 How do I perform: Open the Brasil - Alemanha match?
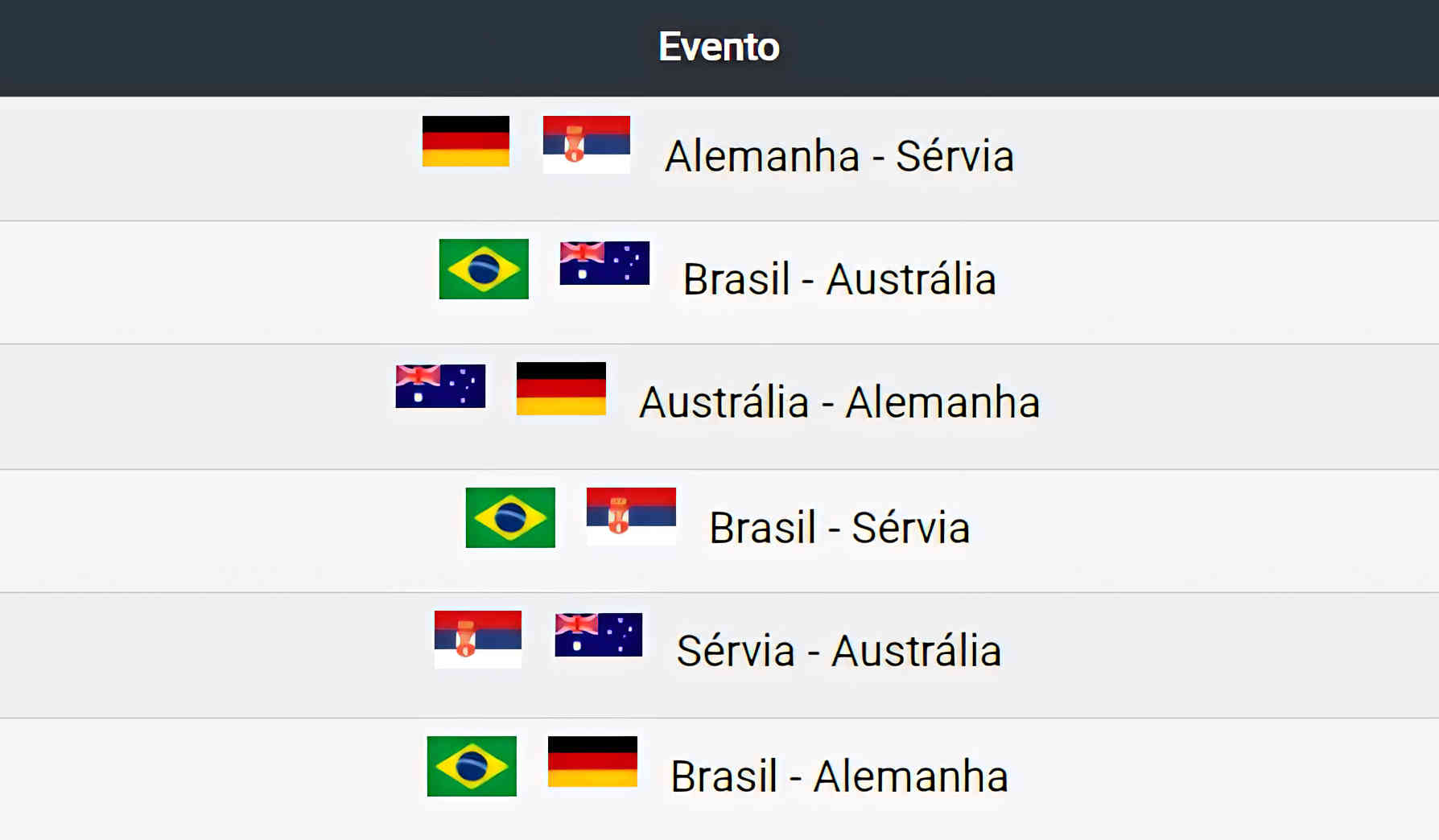pyautogui.click(x=839, y=776)
